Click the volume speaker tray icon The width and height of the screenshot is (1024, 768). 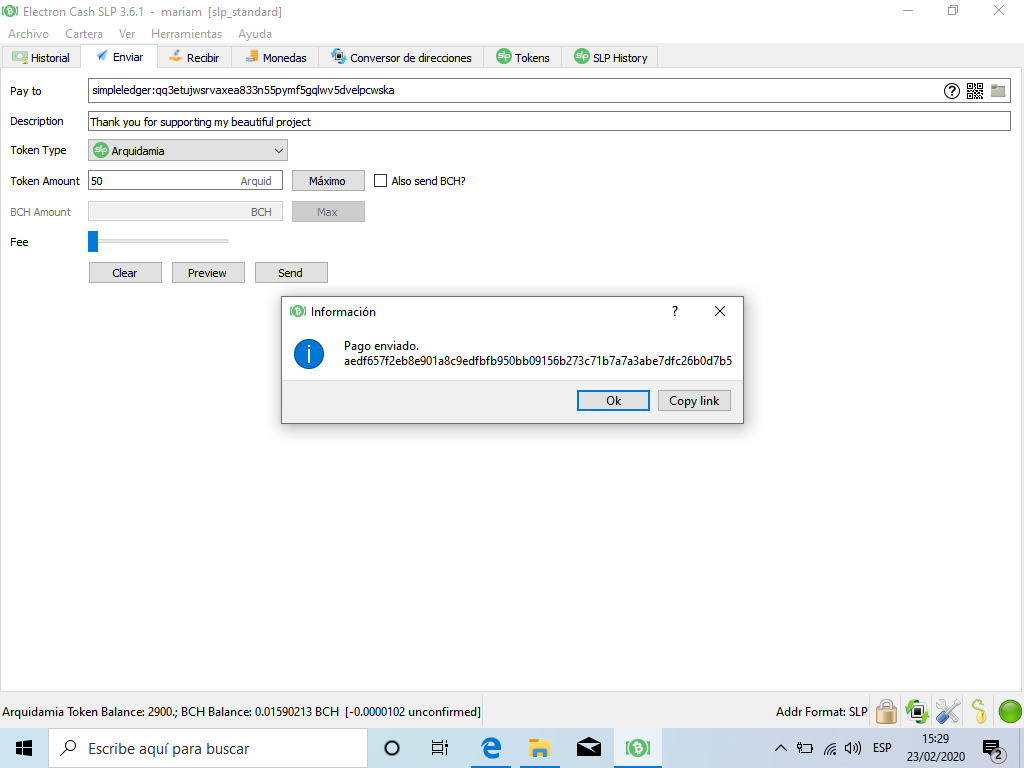point(852,748)
